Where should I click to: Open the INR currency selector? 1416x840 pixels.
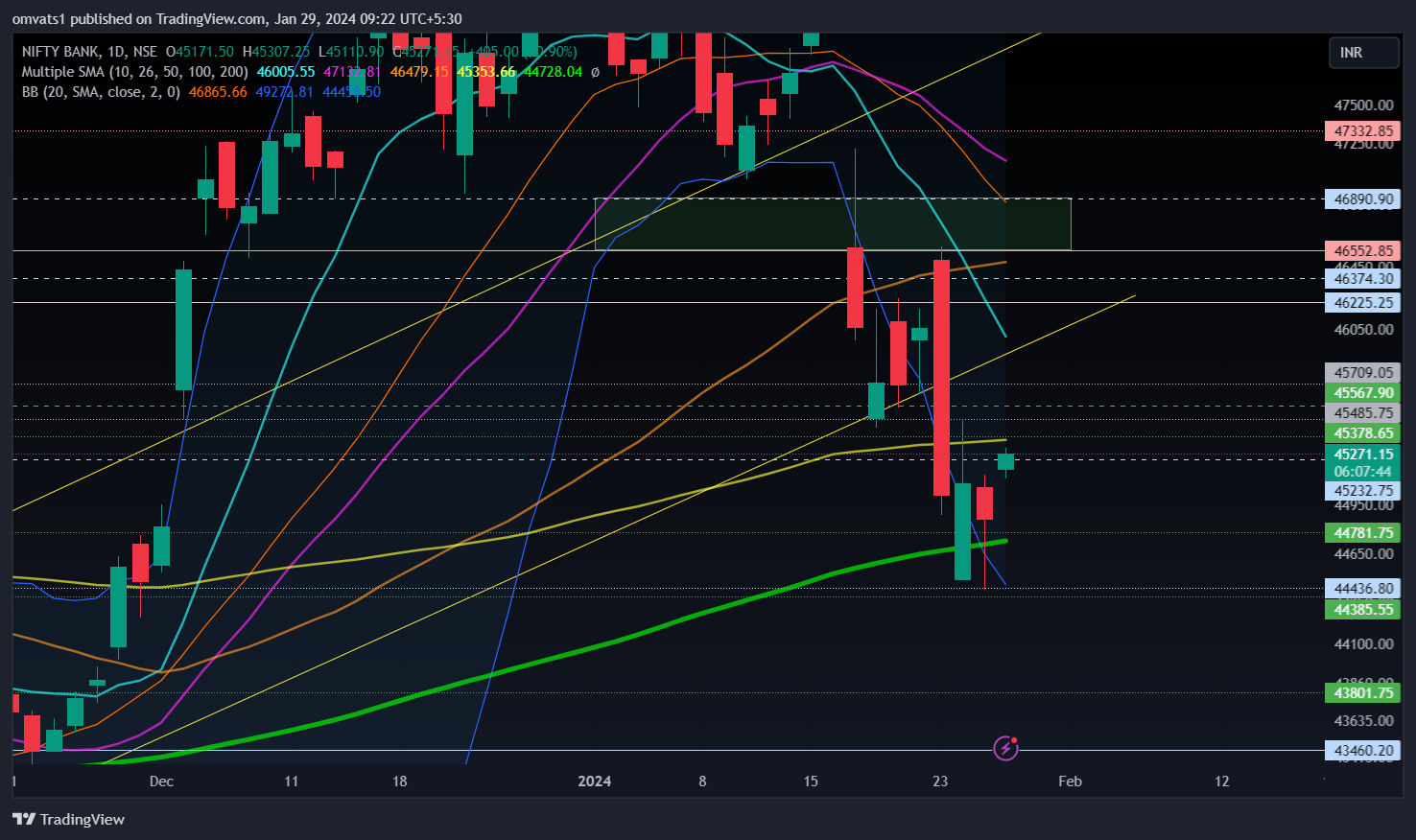point(1363,53)
